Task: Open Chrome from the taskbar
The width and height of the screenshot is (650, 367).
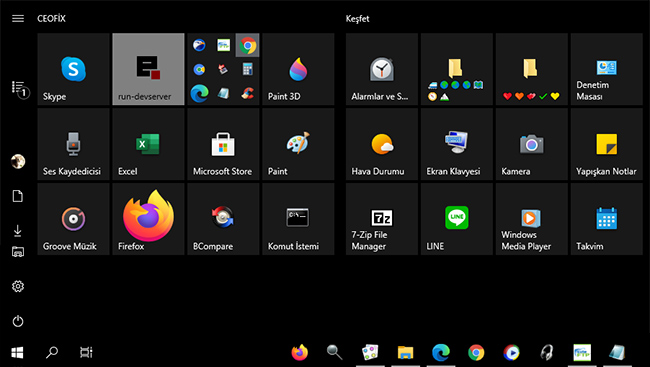Action: pos(476,352)
